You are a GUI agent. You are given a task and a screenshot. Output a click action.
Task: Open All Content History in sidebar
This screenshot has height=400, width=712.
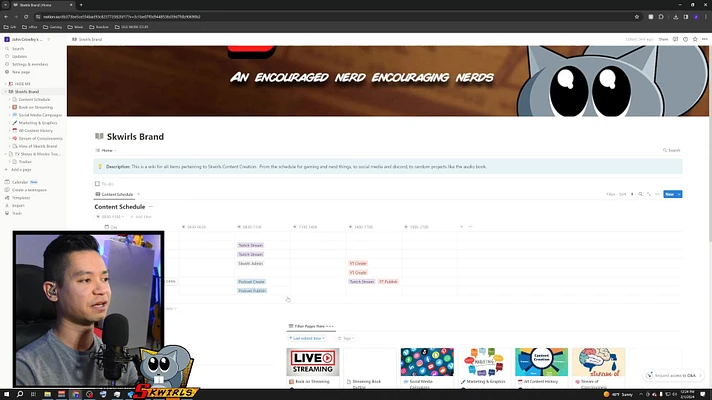point(35,130)
